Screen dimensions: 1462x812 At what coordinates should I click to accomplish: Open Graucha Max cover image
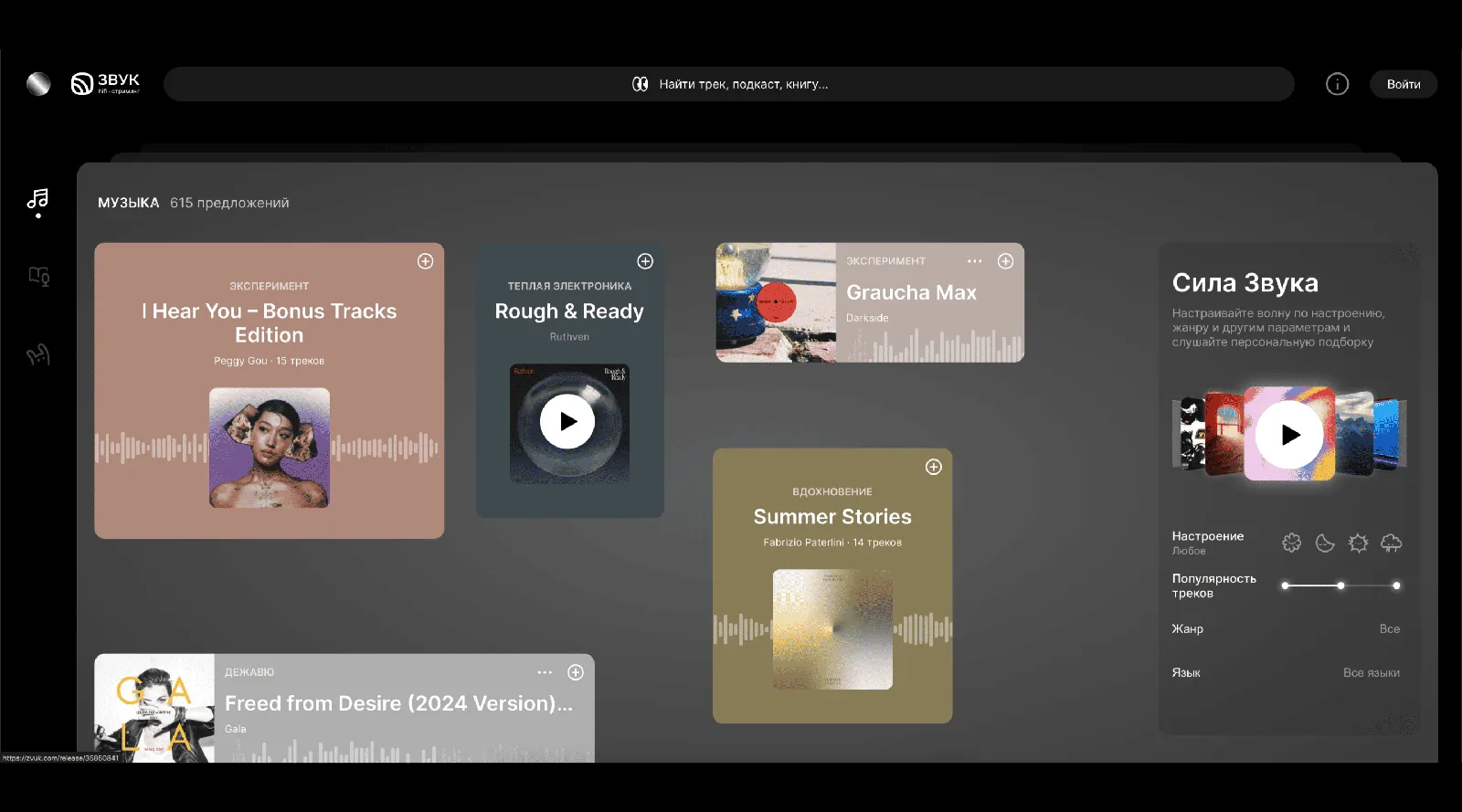click(776, 302)
